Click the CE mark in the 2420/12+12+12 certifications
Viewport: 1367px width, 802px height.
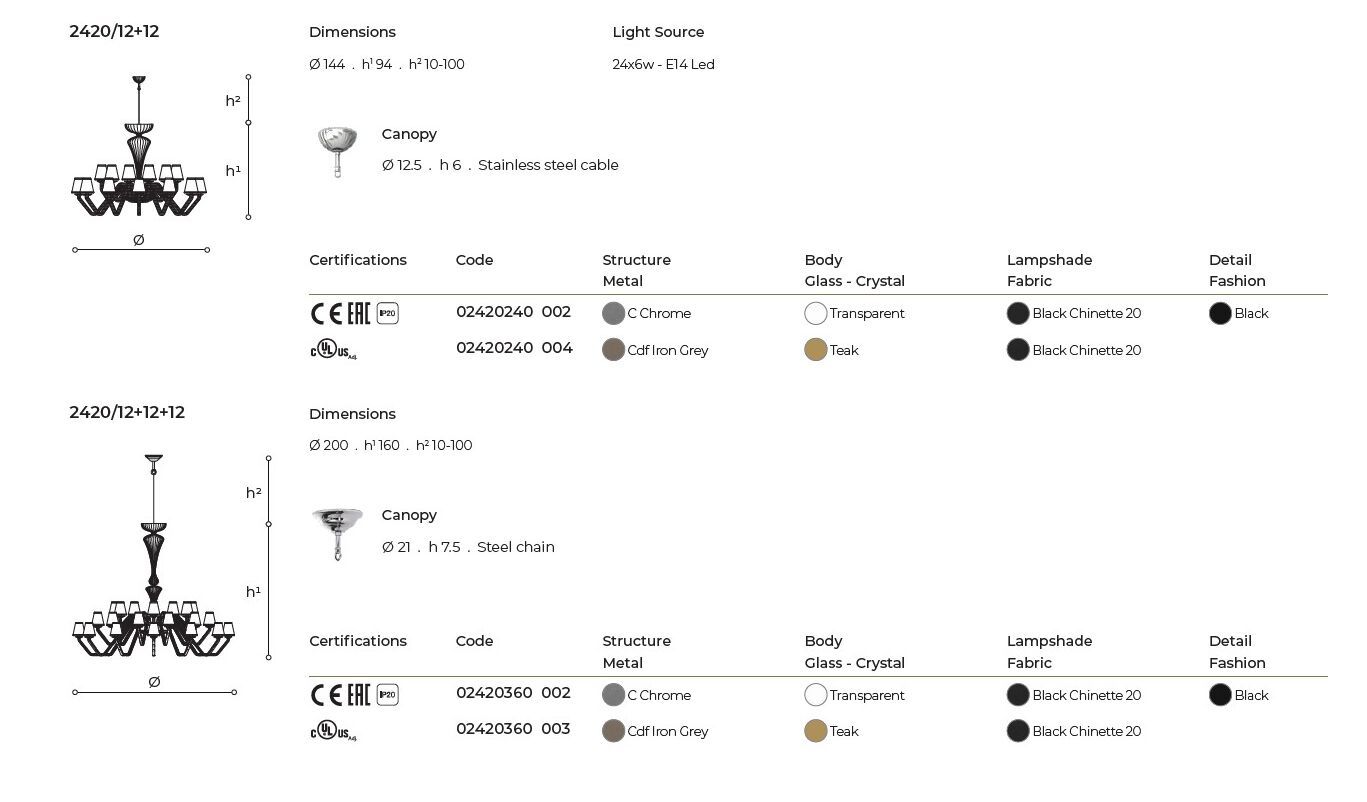point(326,695)
